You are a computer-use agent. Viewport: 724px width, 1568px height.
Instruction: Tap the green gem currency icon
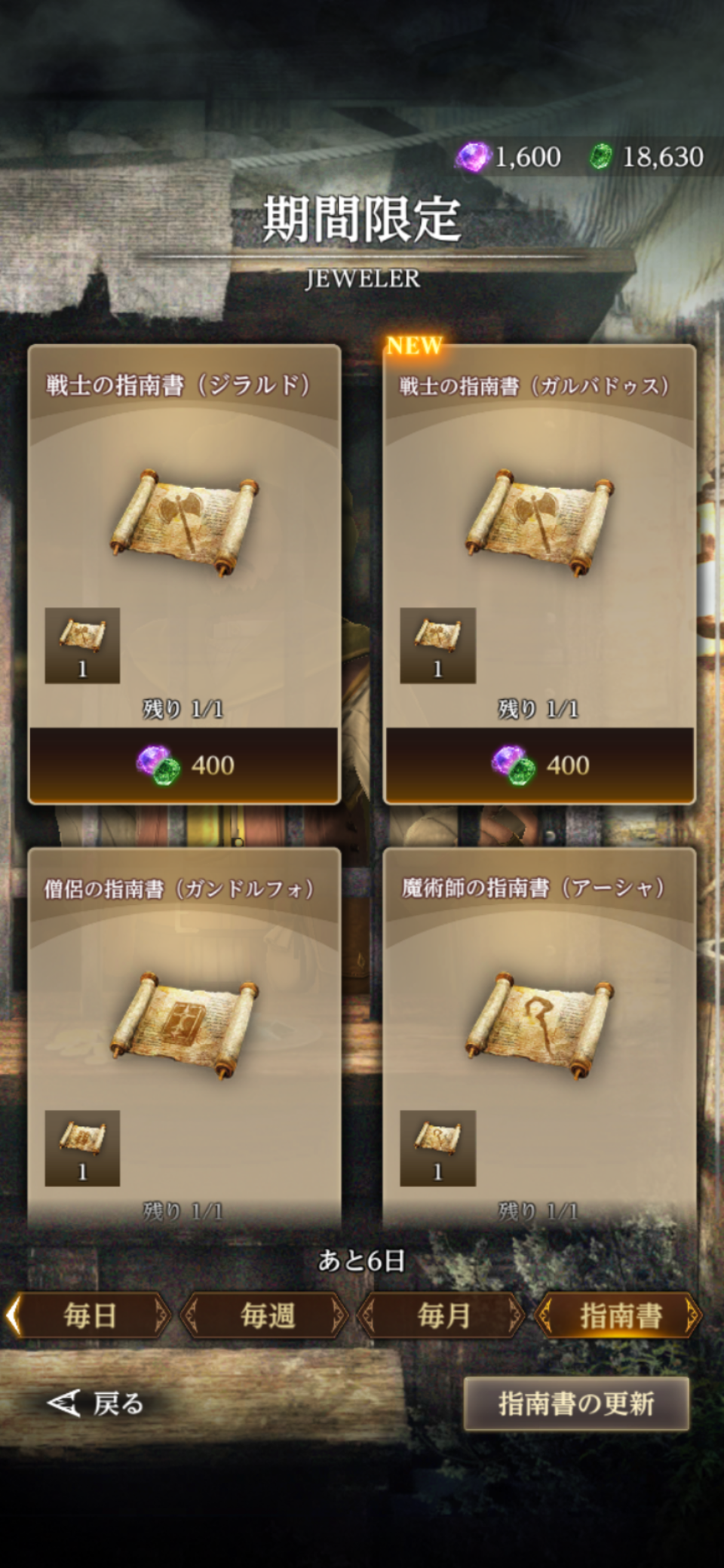600,157
